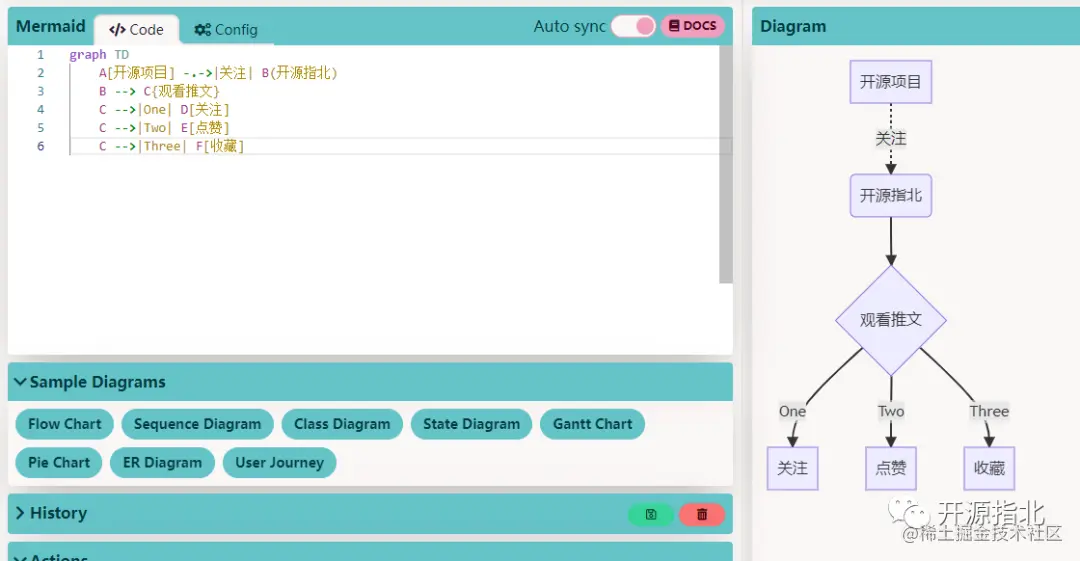Viewport: 1080px width, 561px height.
Task: Click the 收藏 node in diagram
Action: [x=989, y=468]
